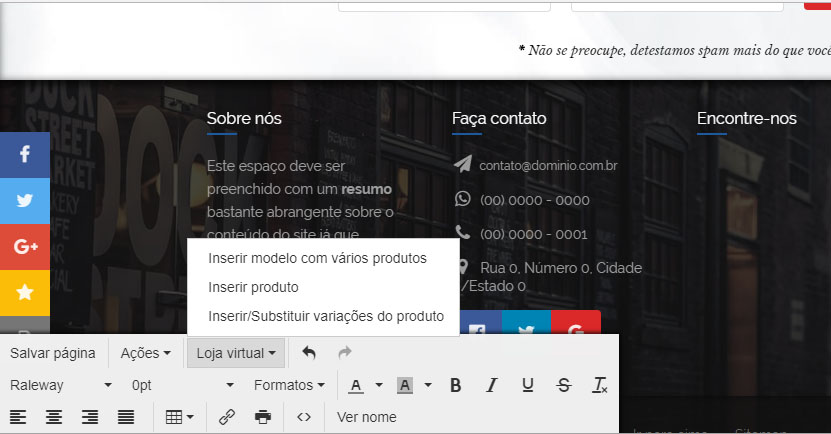Click the Sobre nós heading
Image resolution: width=831 pixels, height=434 pixels.
pos(244,118)
